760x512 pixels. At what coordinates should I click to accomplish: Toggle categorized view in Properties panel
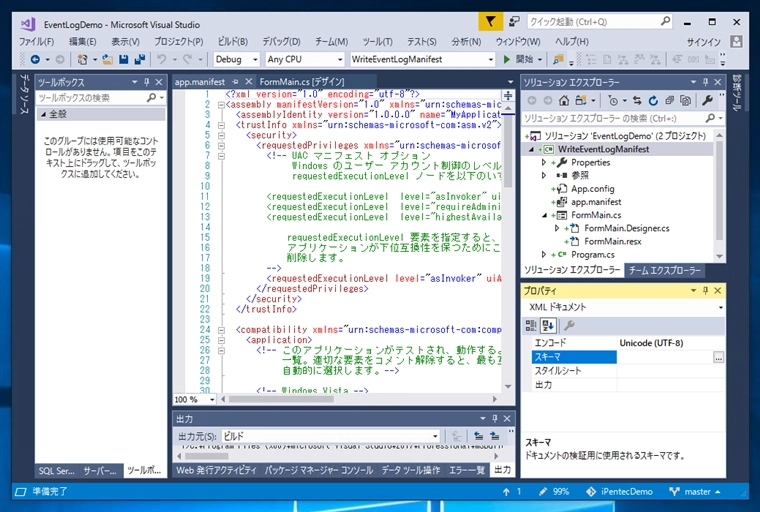(533, 326)
